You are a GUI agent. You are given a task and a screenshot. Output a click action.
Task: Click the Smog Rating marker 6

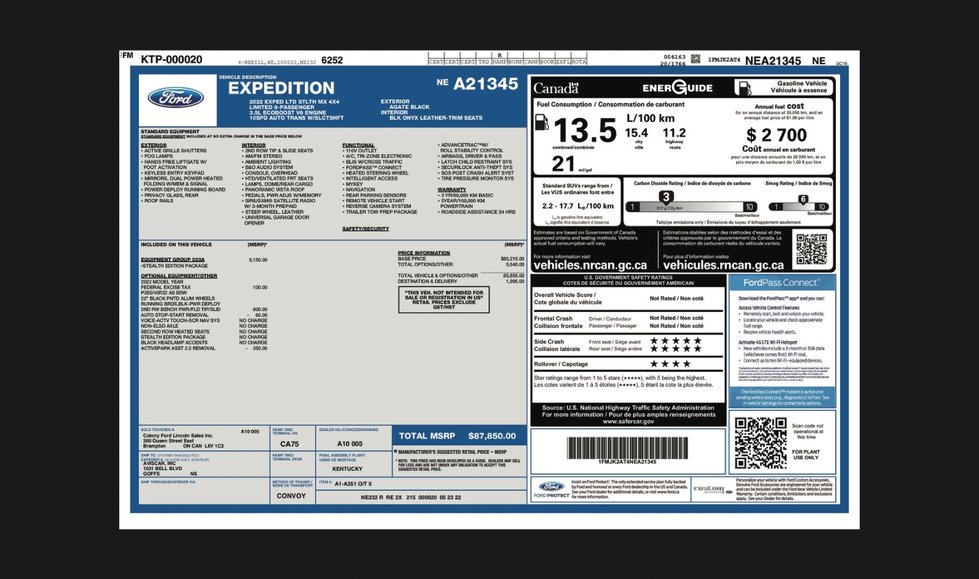click(x=803, y=200)
